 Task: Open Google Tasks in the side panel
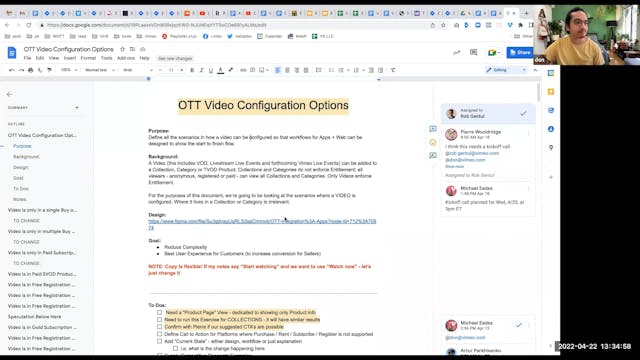tap(551, 110)
